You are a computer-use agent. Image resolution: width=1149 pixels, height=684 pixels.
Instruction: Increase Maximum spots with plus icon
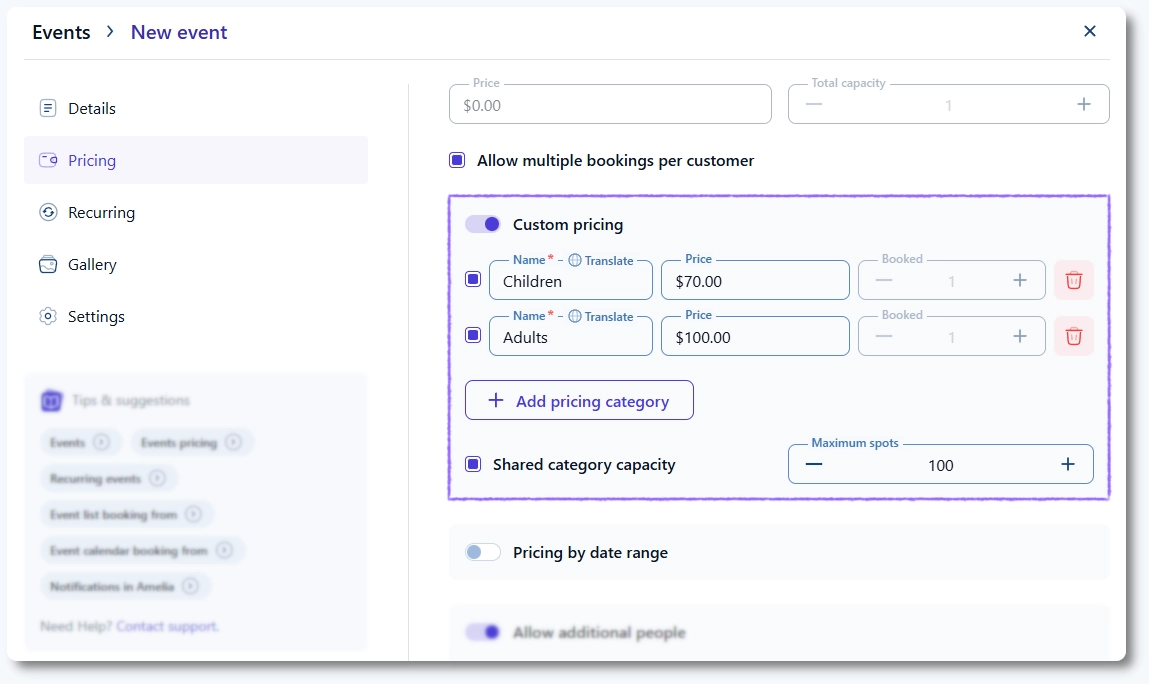(1067, 464)
